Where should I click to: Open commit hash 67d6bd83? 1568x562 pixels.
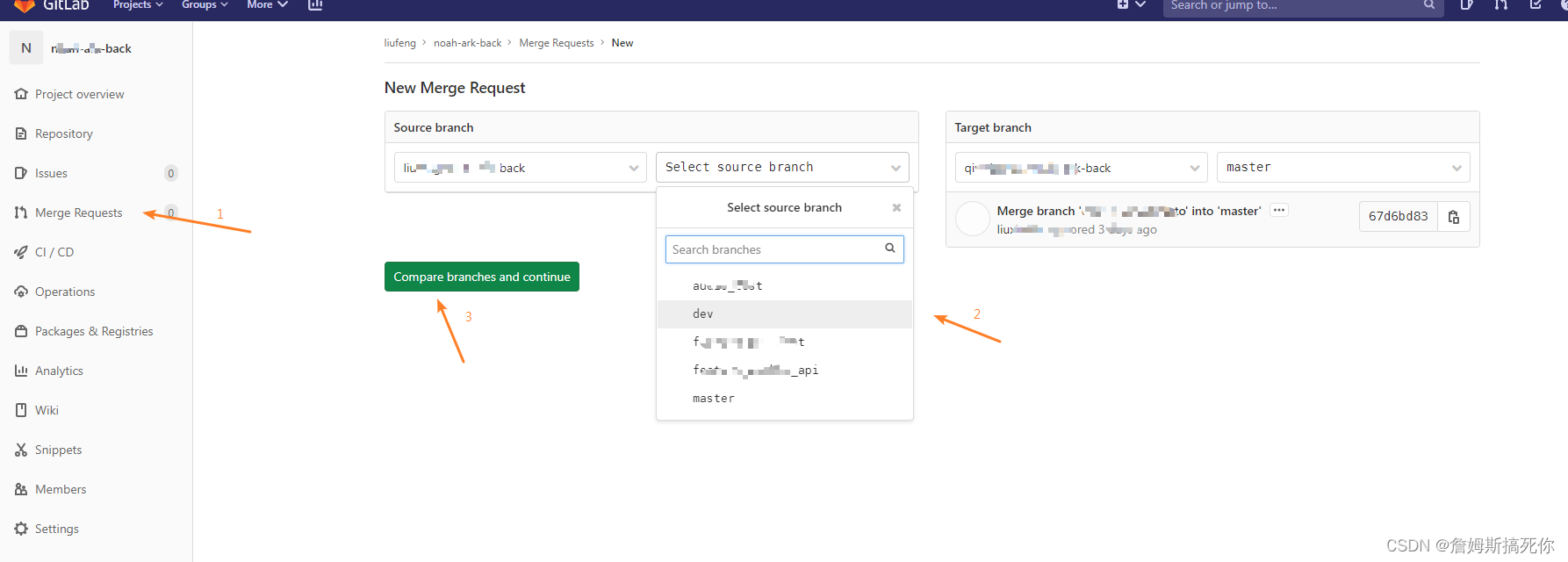1398,216
